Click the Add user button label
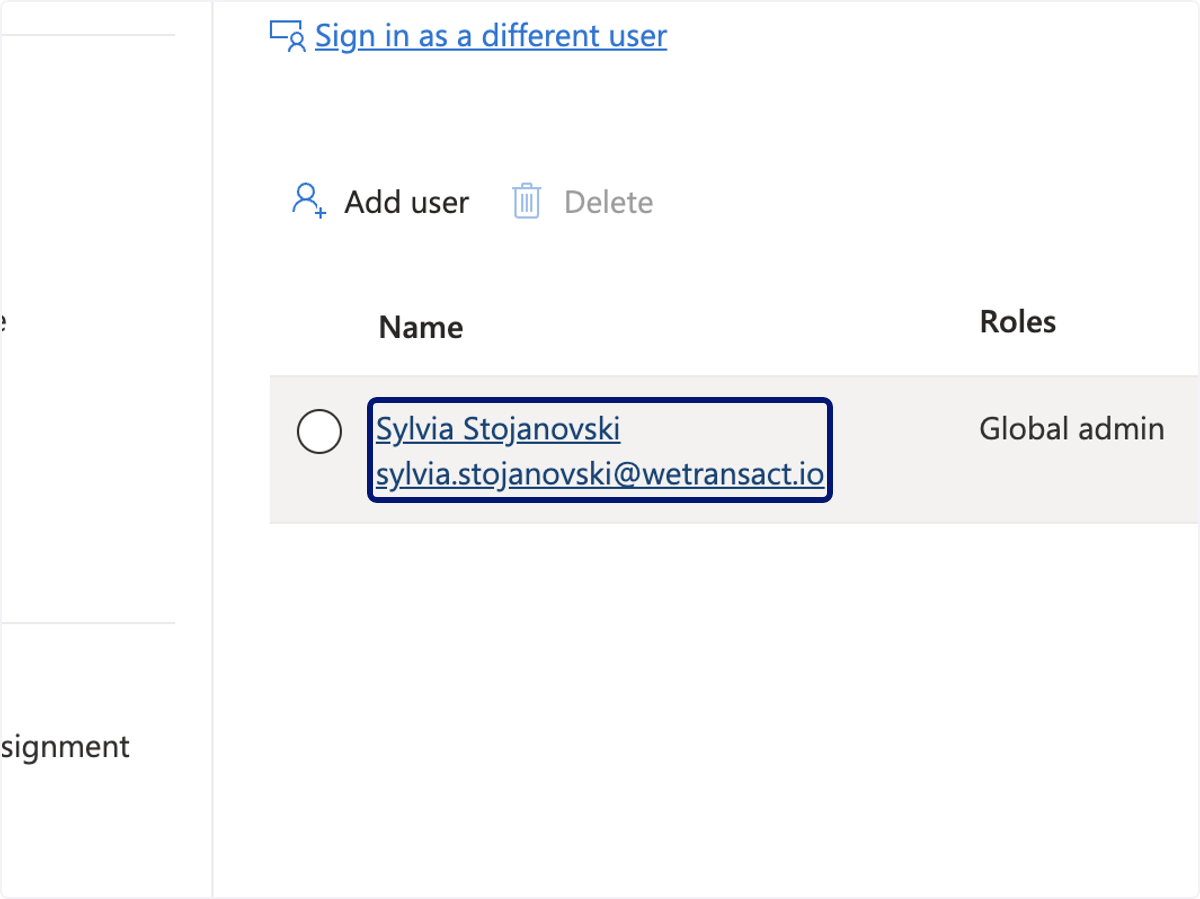 pos(407,203)
